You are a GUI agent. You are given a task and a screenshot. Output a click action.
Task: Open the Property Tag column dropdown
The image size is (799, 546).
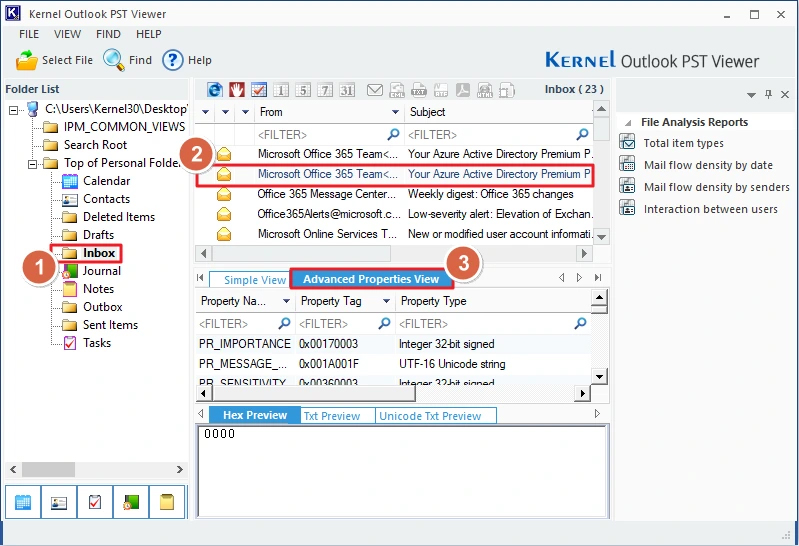pyautogui.click(x=386, y=301)
